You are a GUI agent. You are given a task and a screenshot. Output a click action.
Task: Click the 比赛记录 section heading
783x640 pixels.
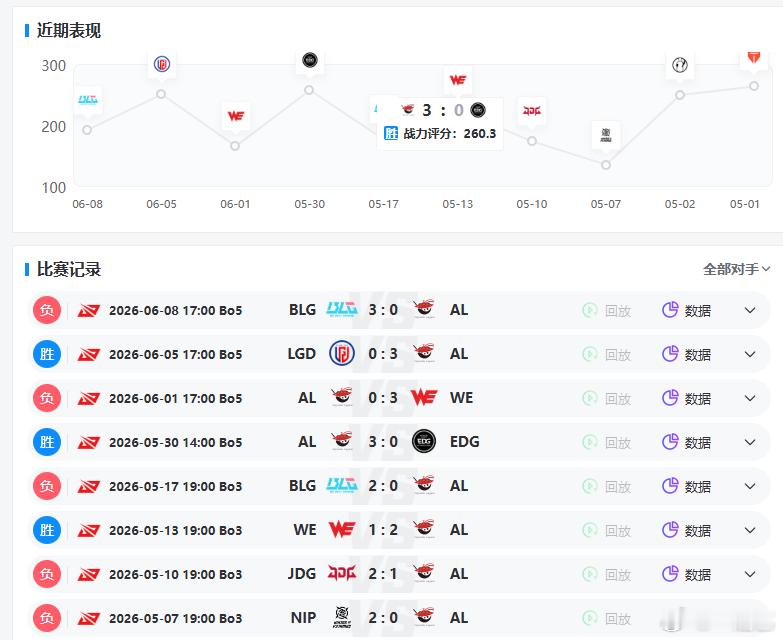pos(68,269)
